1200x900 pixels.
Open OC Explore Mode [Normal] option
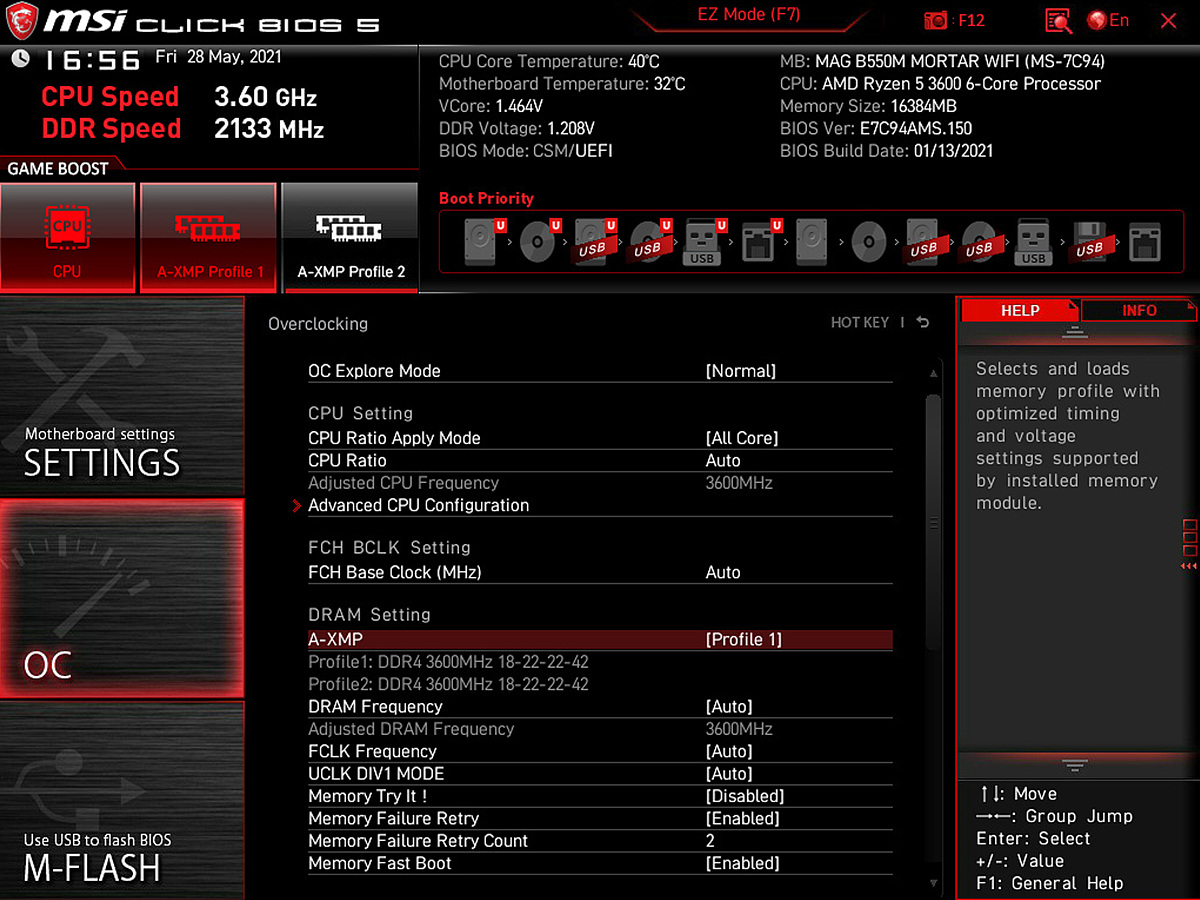[x=600, y=371]
